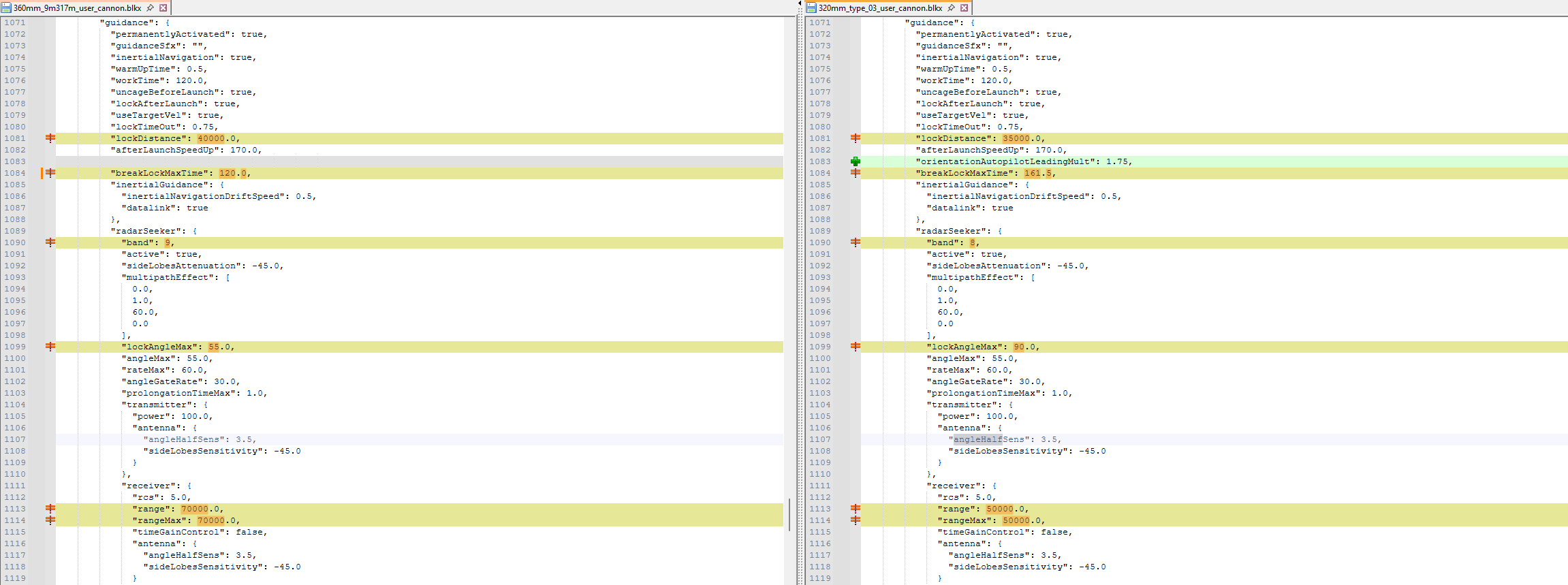
Task: Click "rangeMax": 50000.0 in right pane
Action: click(x=991, y=520)
